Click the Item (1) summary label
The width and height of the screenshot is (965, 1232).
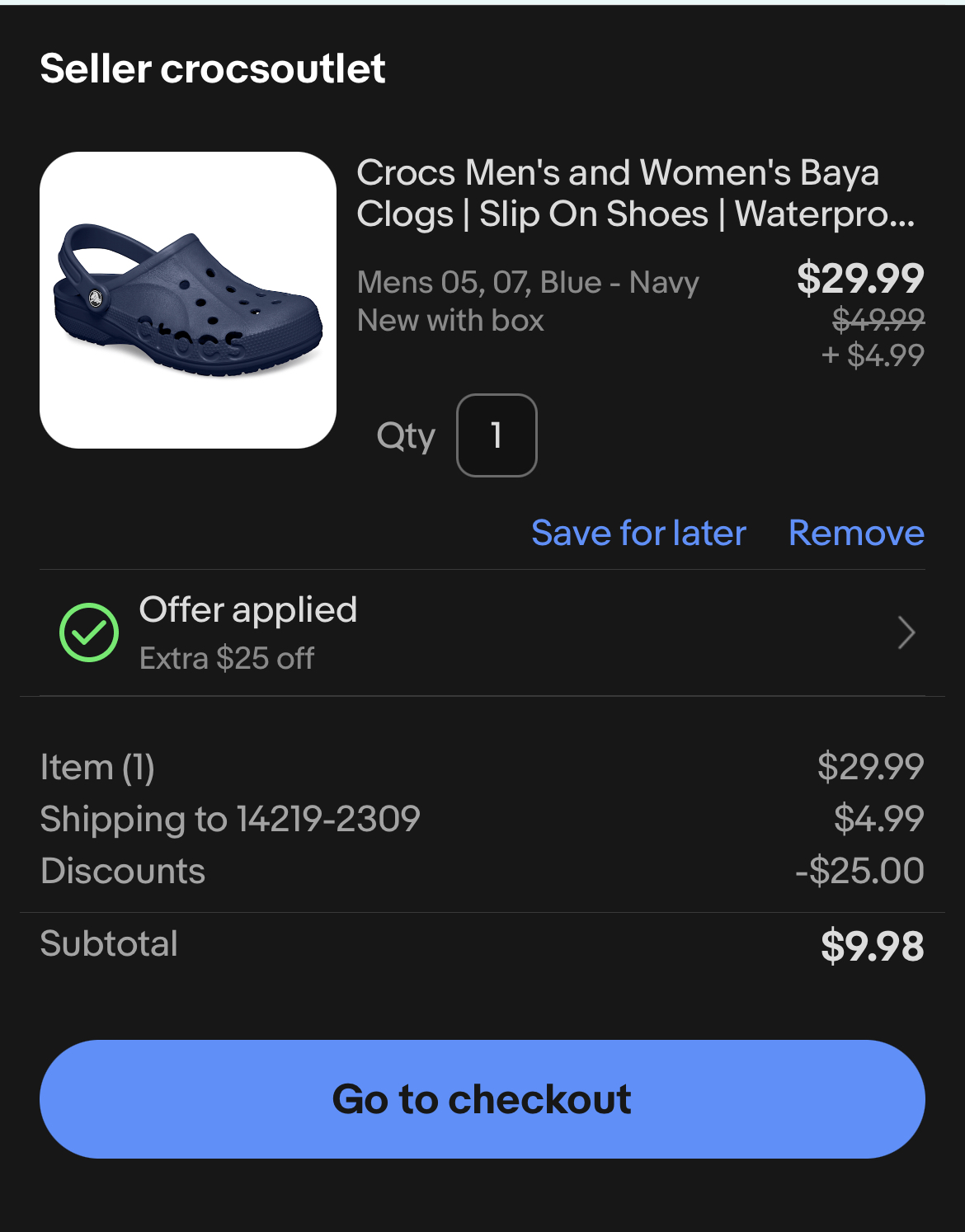coord(97,768)
